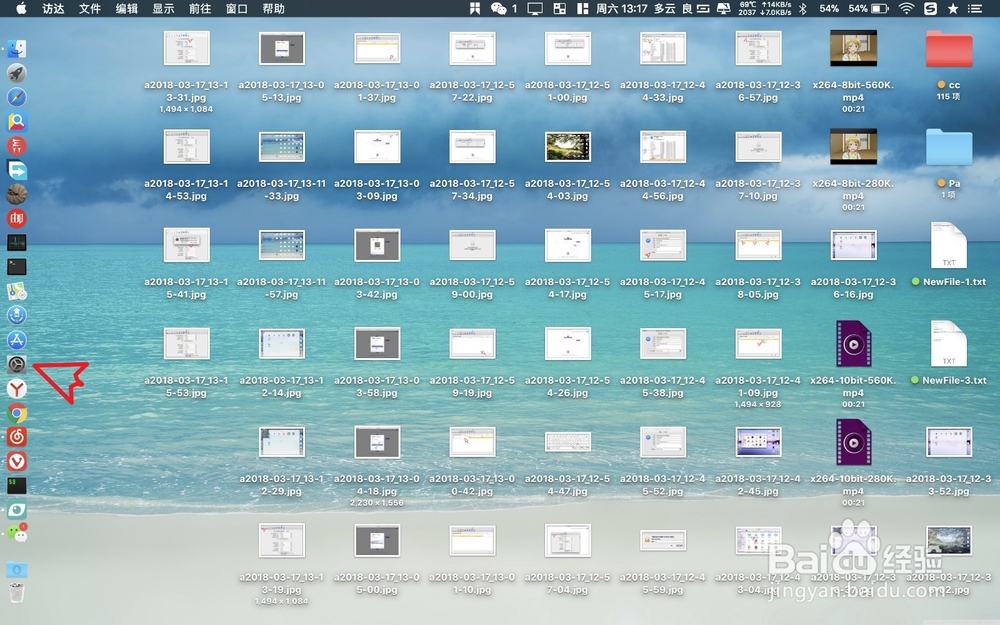
Task: Select NewFile-1.txt on desktop
Action: [949, 246]
